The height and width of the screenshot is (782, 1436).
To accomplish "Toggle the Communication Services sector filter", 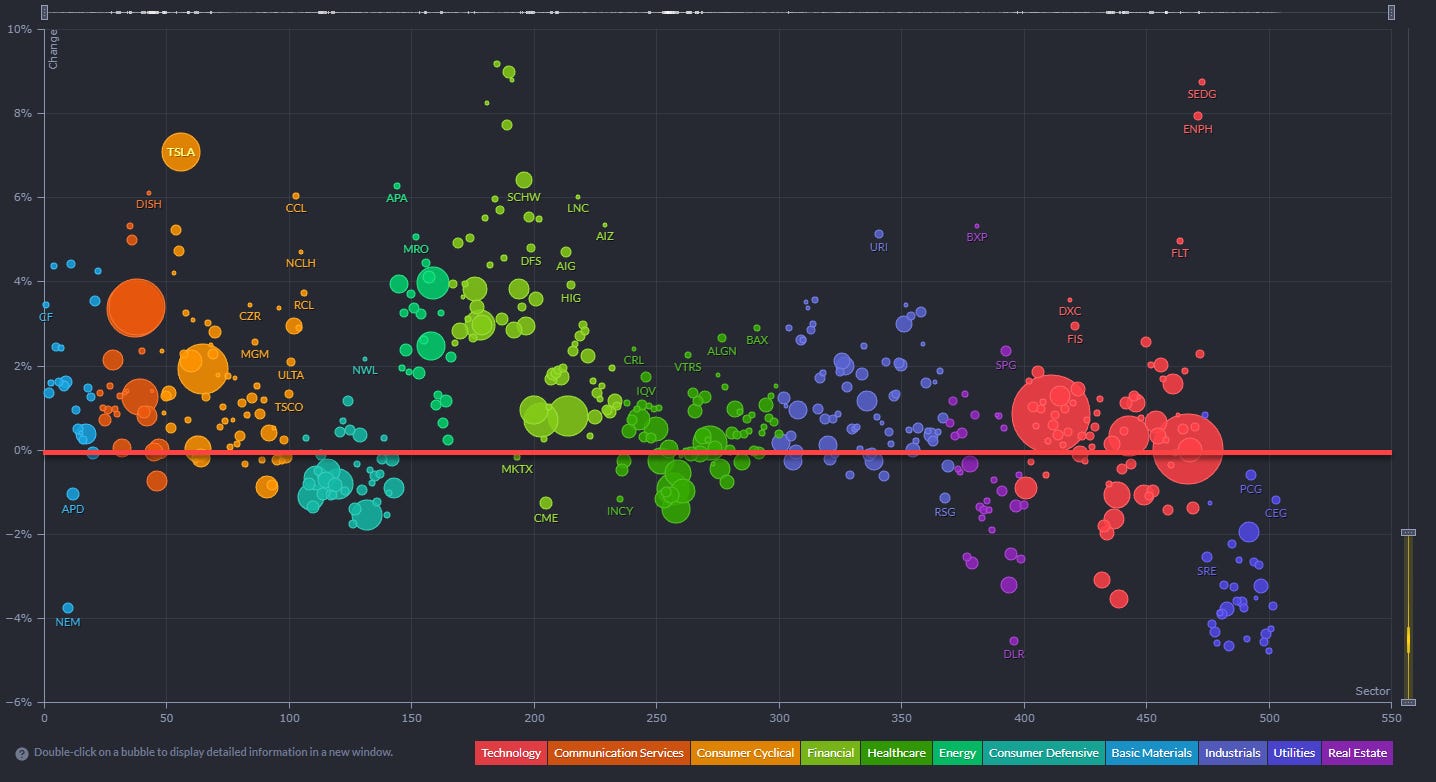I will pyautogui.click(x=619, y=753).
